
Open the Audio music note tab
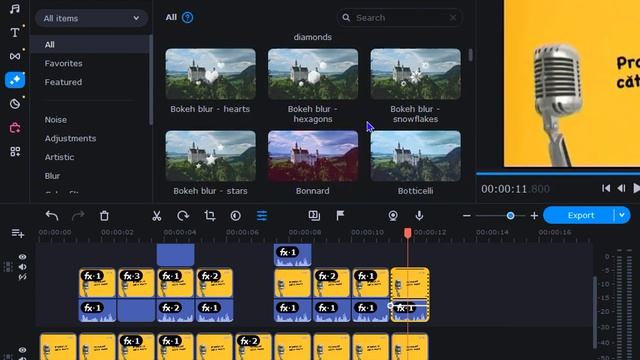[x=15, y=9]
